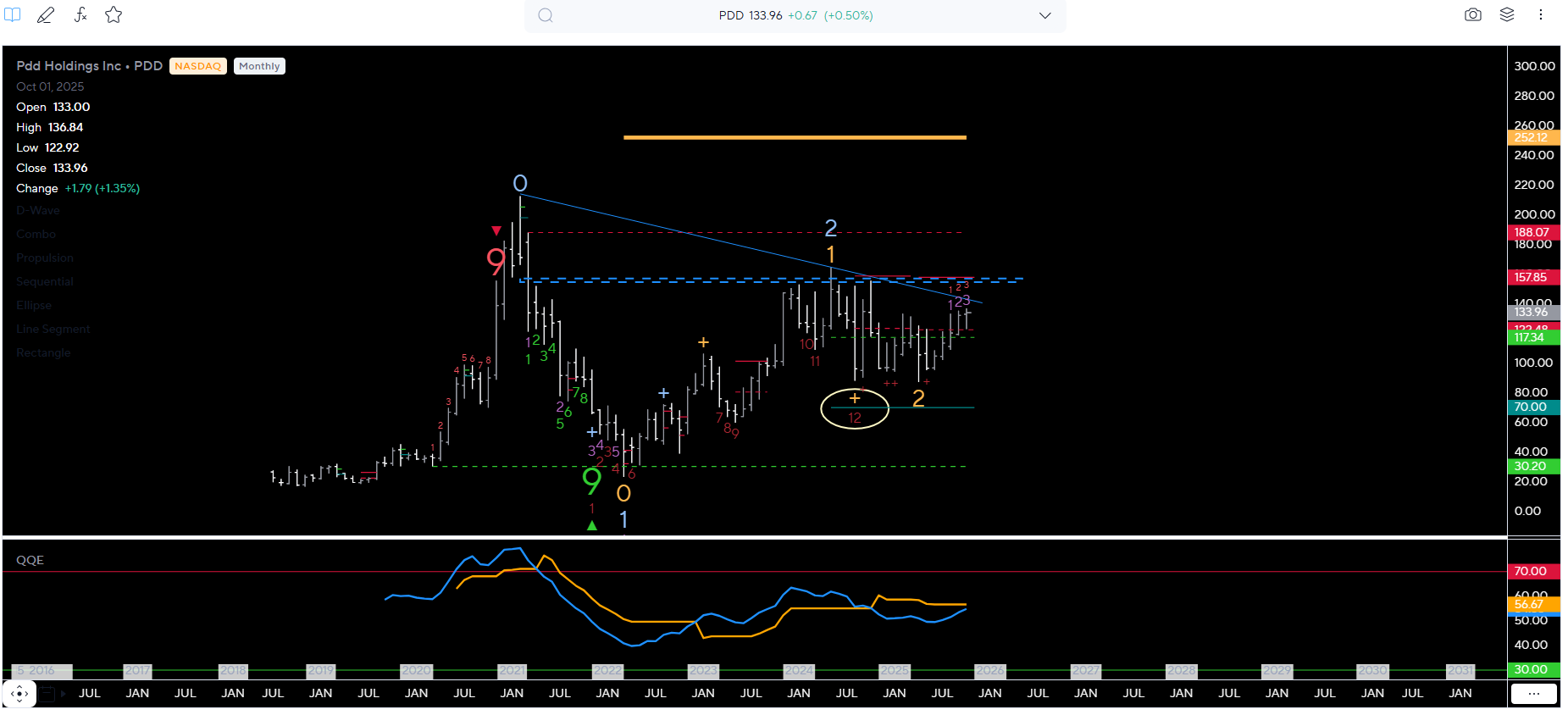Expand the arrow beside the calendar icon
Image resolution: width=1568 pixels, height=715 pixels.
tap(64, 694)
